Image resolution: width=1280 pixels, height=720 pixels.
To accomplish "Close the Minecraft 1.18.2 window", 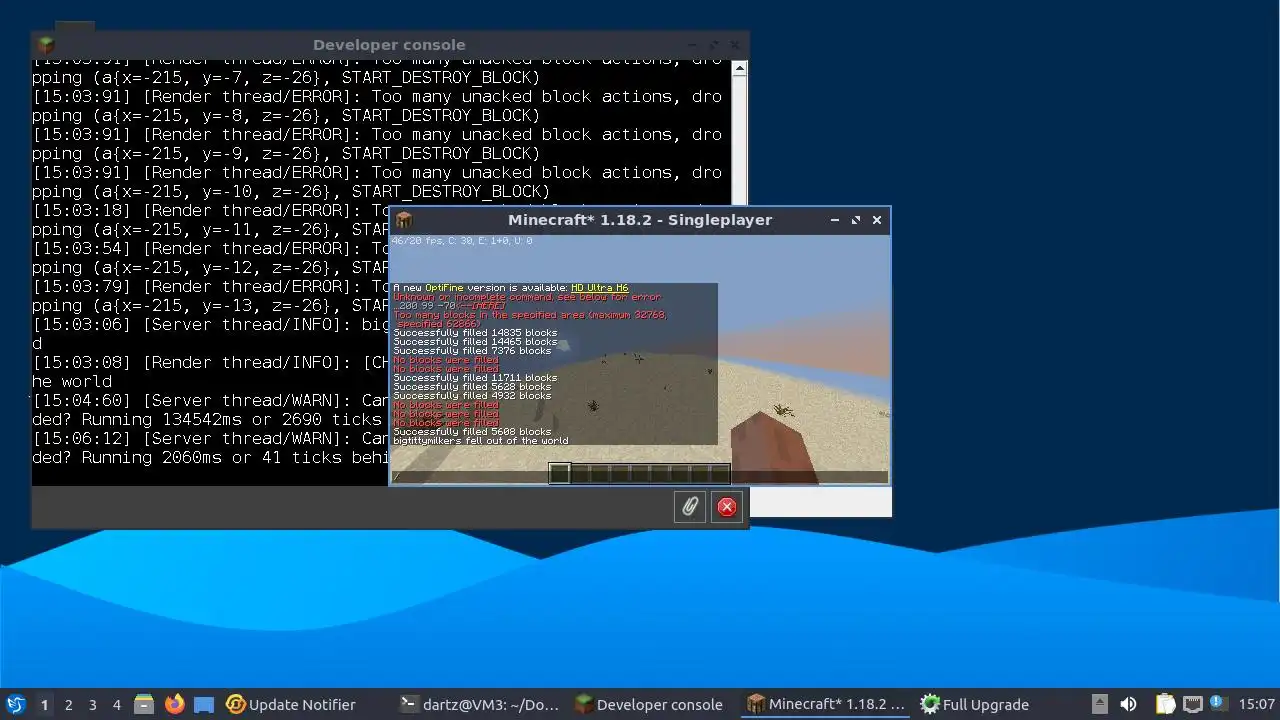I will pyautogui.click(x=877, y=220).
